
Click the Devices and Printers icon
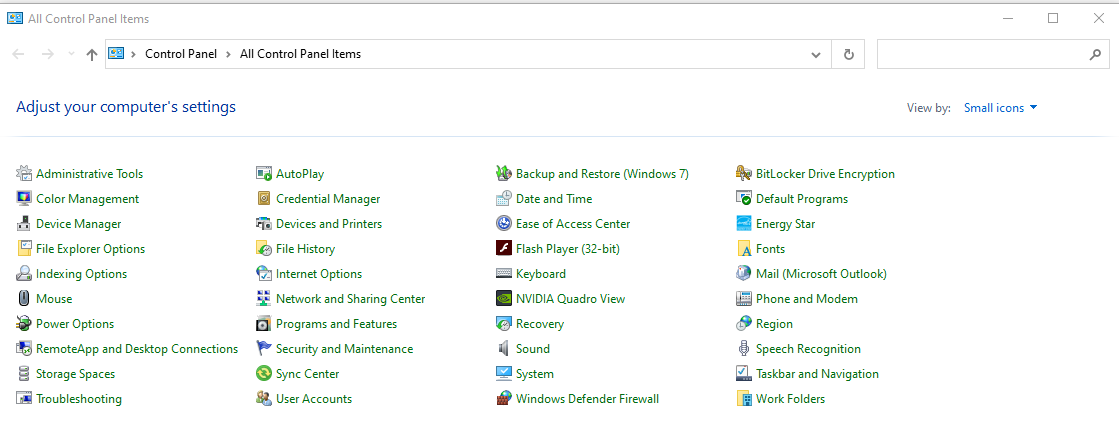click(x=264, y=223)
